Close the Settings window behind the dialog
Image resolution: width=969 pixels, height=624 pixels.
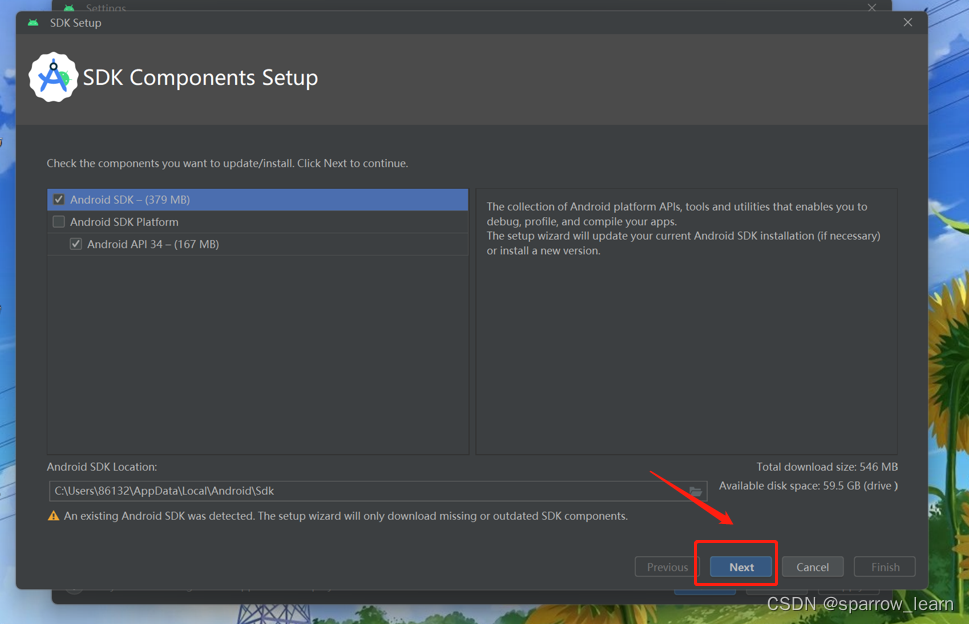(871, 7)
